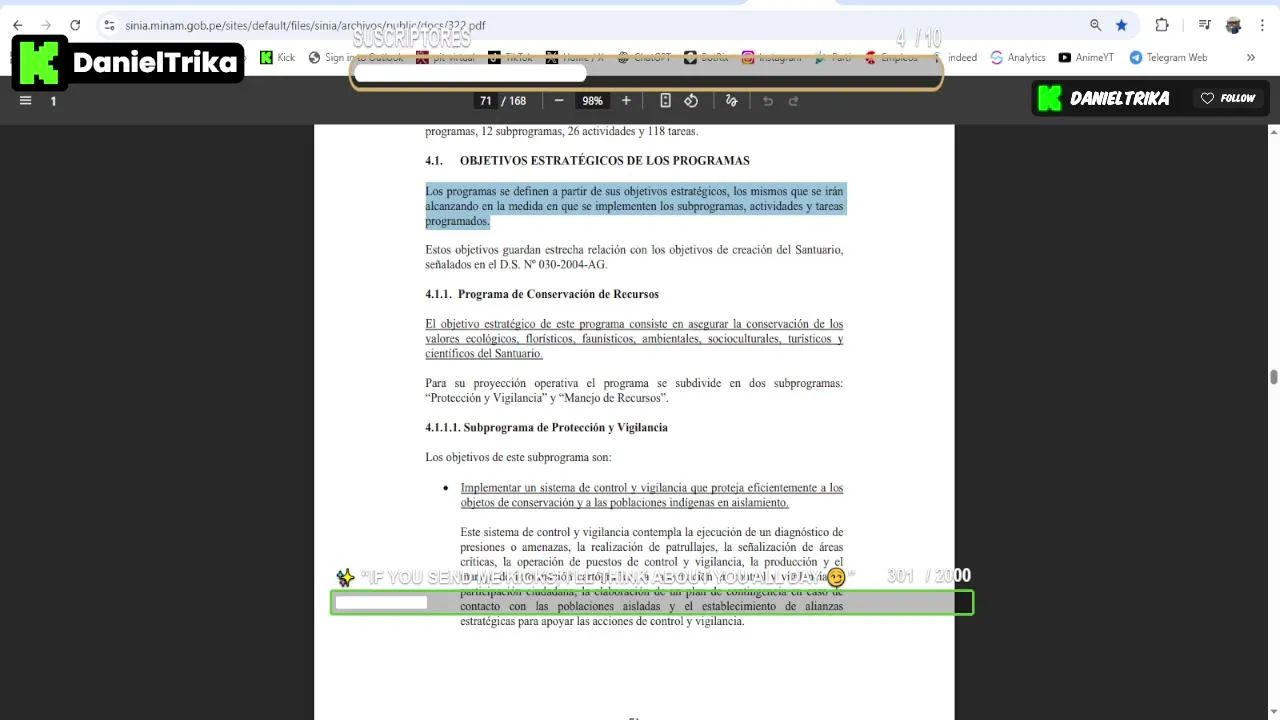The height and width of the screenshot is (720, 1280).
Task: Go back to the previous page
Action: pyautogui.click(x=17, y=25)
